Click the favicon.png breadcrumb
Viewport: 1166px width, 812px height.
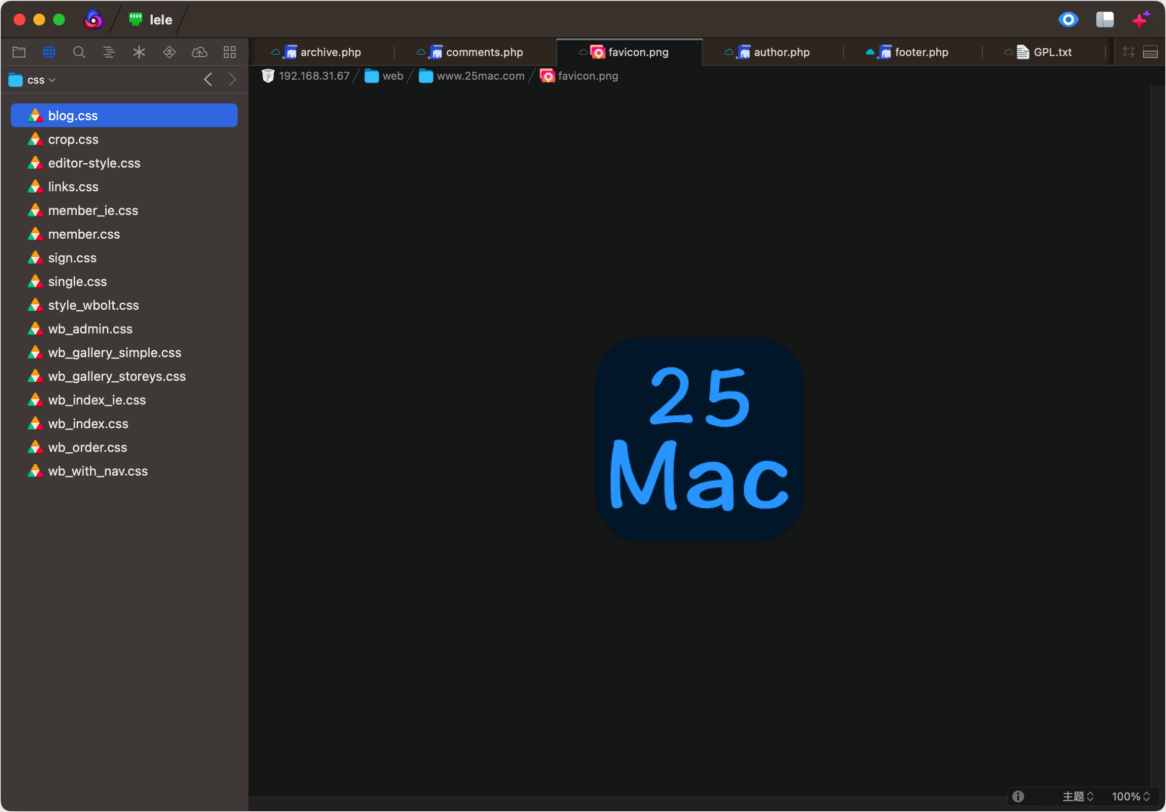point(579,76)
